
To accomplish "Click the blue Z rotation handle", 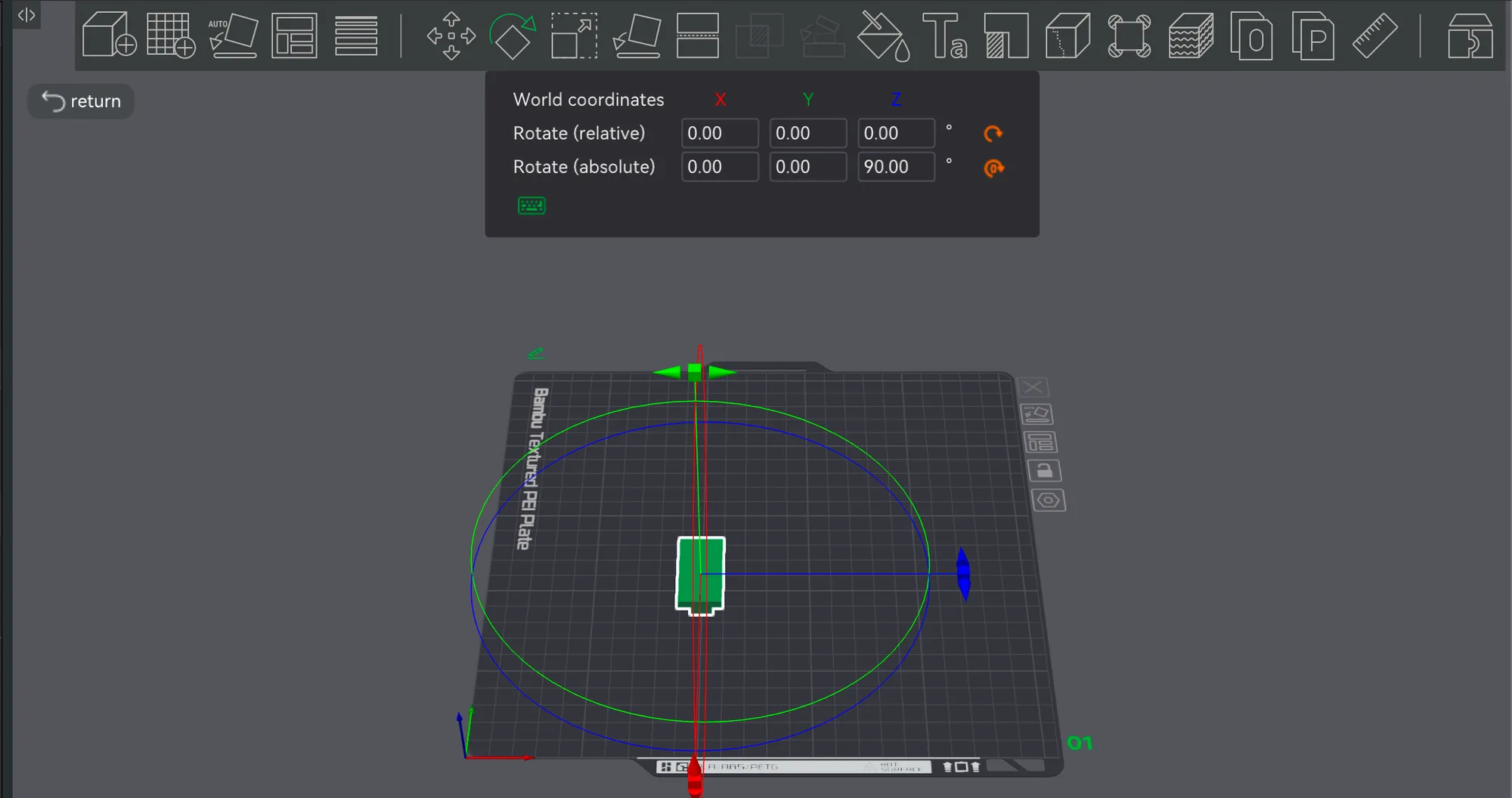I will click(x=963, y=574).
